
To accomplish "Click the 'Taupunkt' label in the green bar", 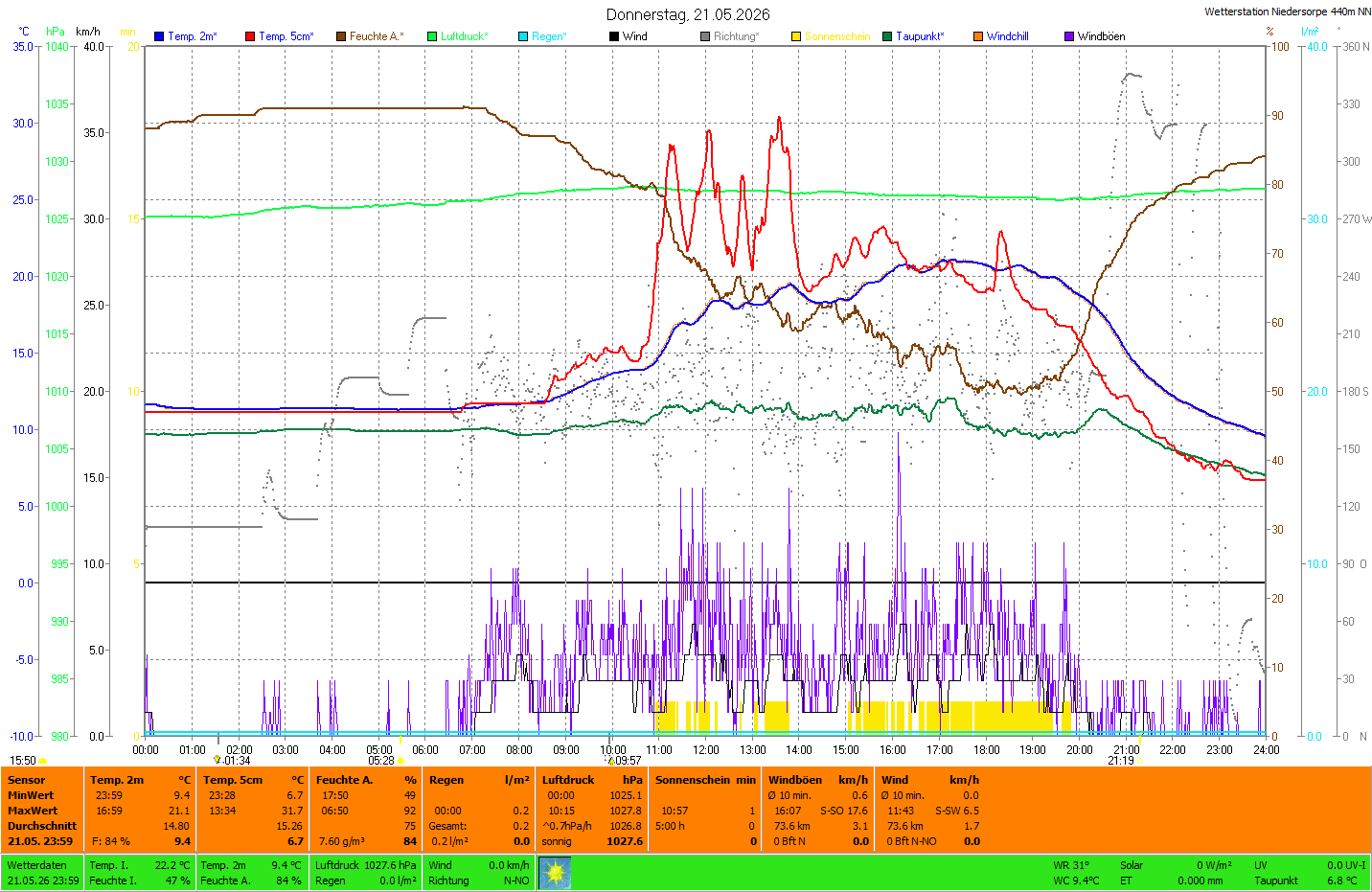I will pos(1276,881).
